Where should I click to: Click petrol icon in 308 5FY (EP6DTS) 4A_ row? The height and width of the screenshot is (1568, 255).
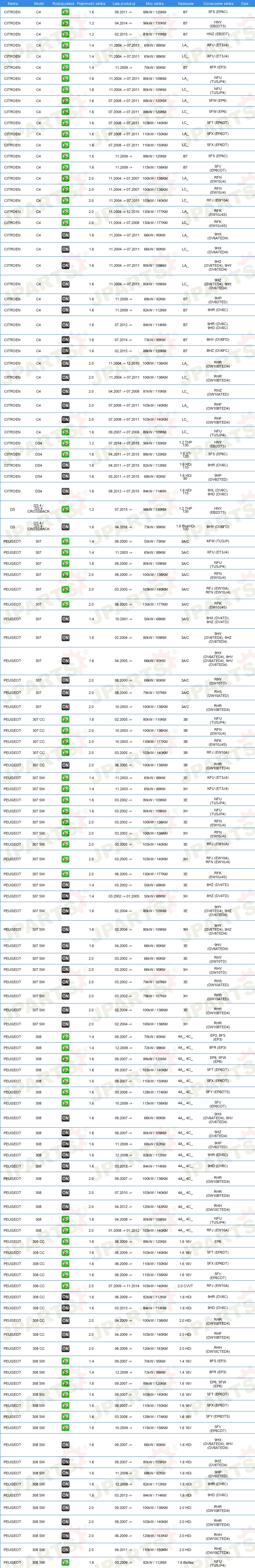coord(65,1092)
